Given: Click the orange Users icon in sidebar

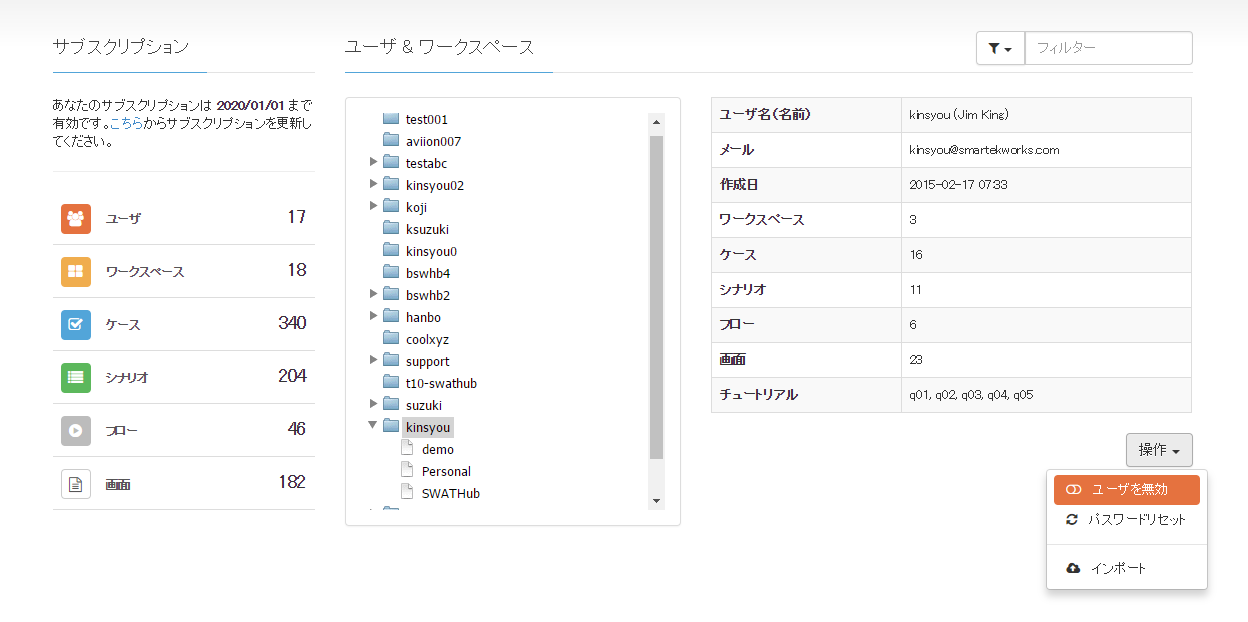Looking at the screenshot, I should (x=76, y=218).
